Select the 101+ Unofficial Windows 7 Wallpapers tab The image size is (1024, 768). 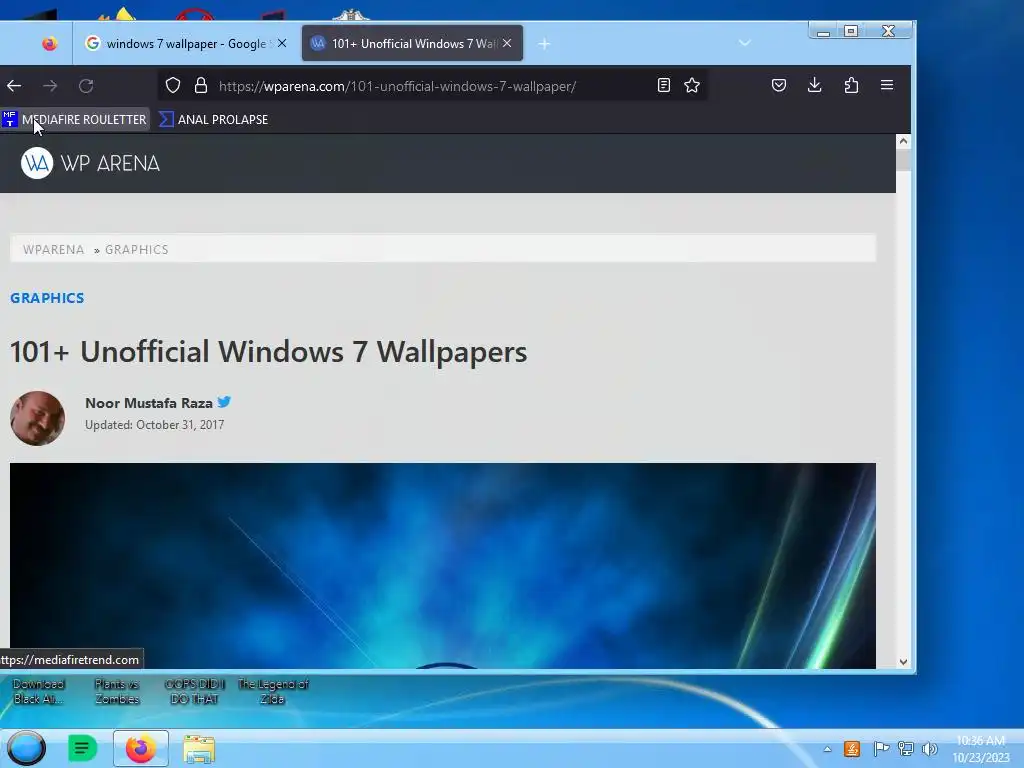(x=412, y=44)
